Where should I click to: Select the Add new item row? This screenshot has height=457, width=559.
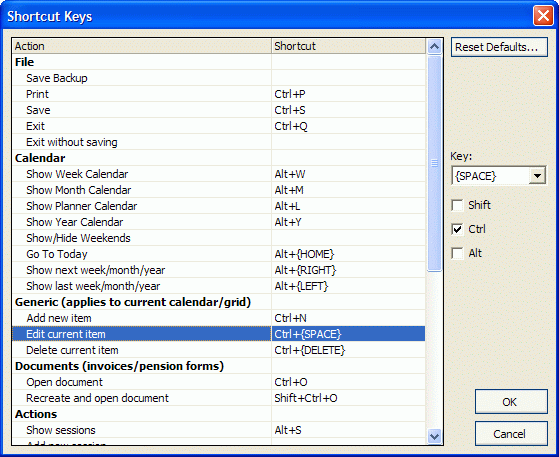[219, 318]
